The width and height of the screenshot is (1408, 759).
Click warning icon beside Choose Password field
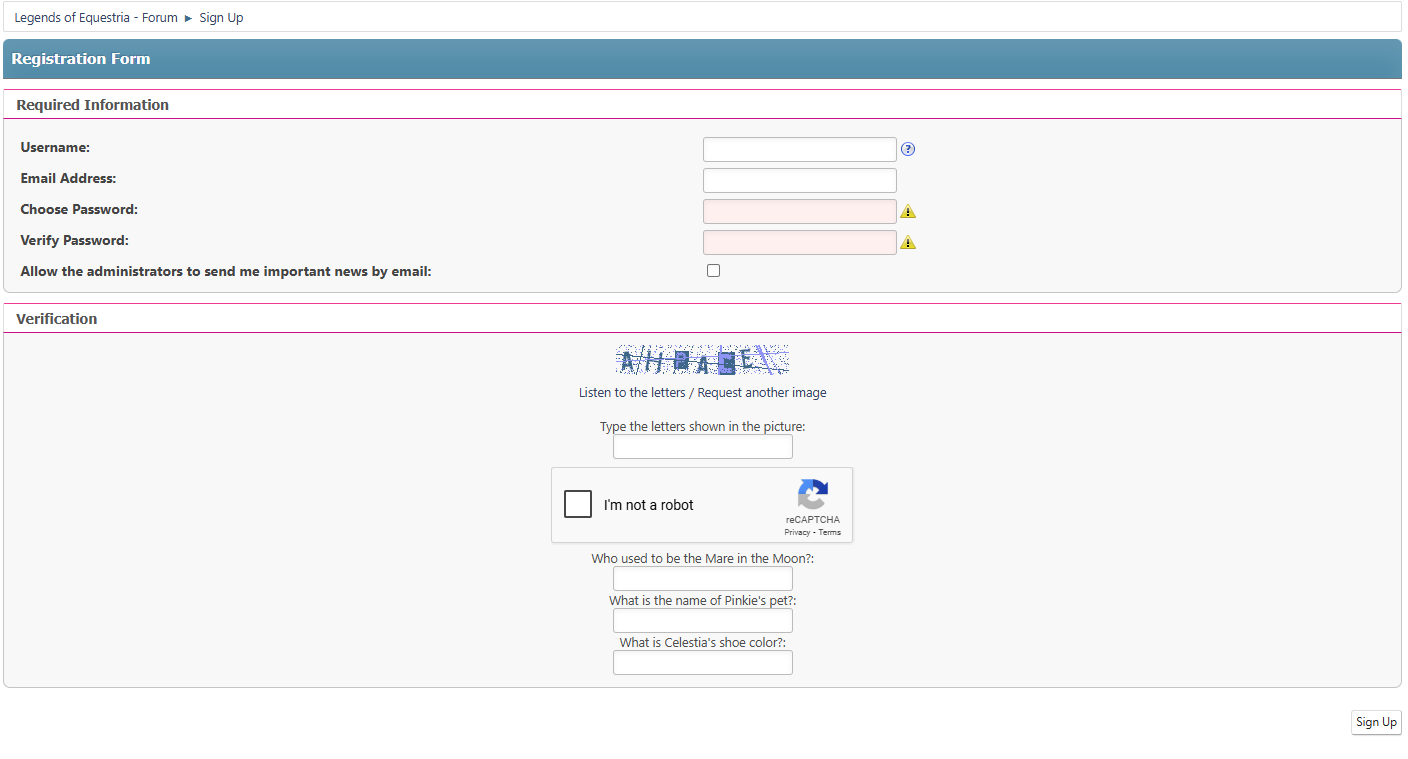908,211
